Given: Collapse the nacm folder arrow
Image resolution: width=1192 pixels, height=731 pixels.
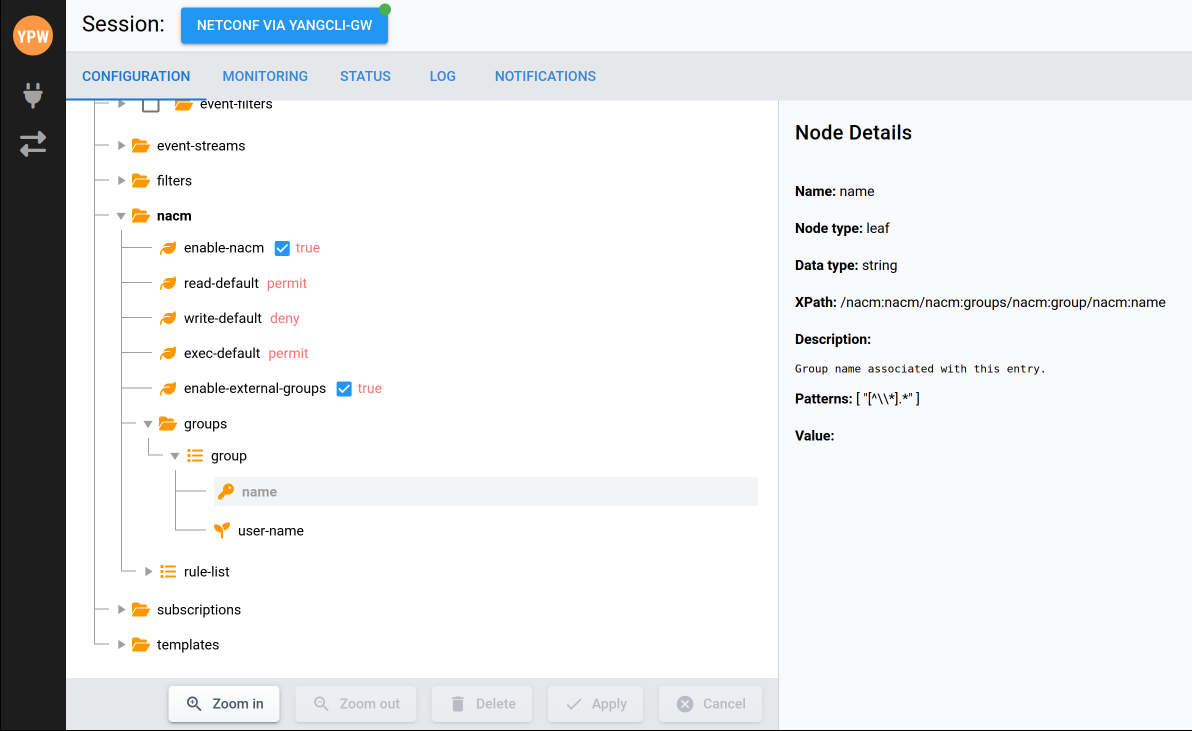Looking at the screenshot, I should coord(121,216).
